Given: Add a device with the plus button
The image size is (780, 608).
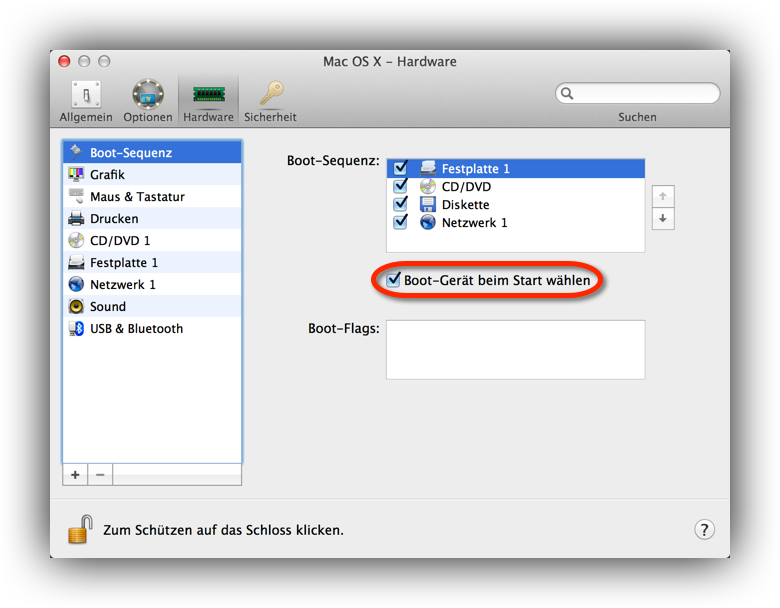Looking at the screenshot, I should 75,475.
